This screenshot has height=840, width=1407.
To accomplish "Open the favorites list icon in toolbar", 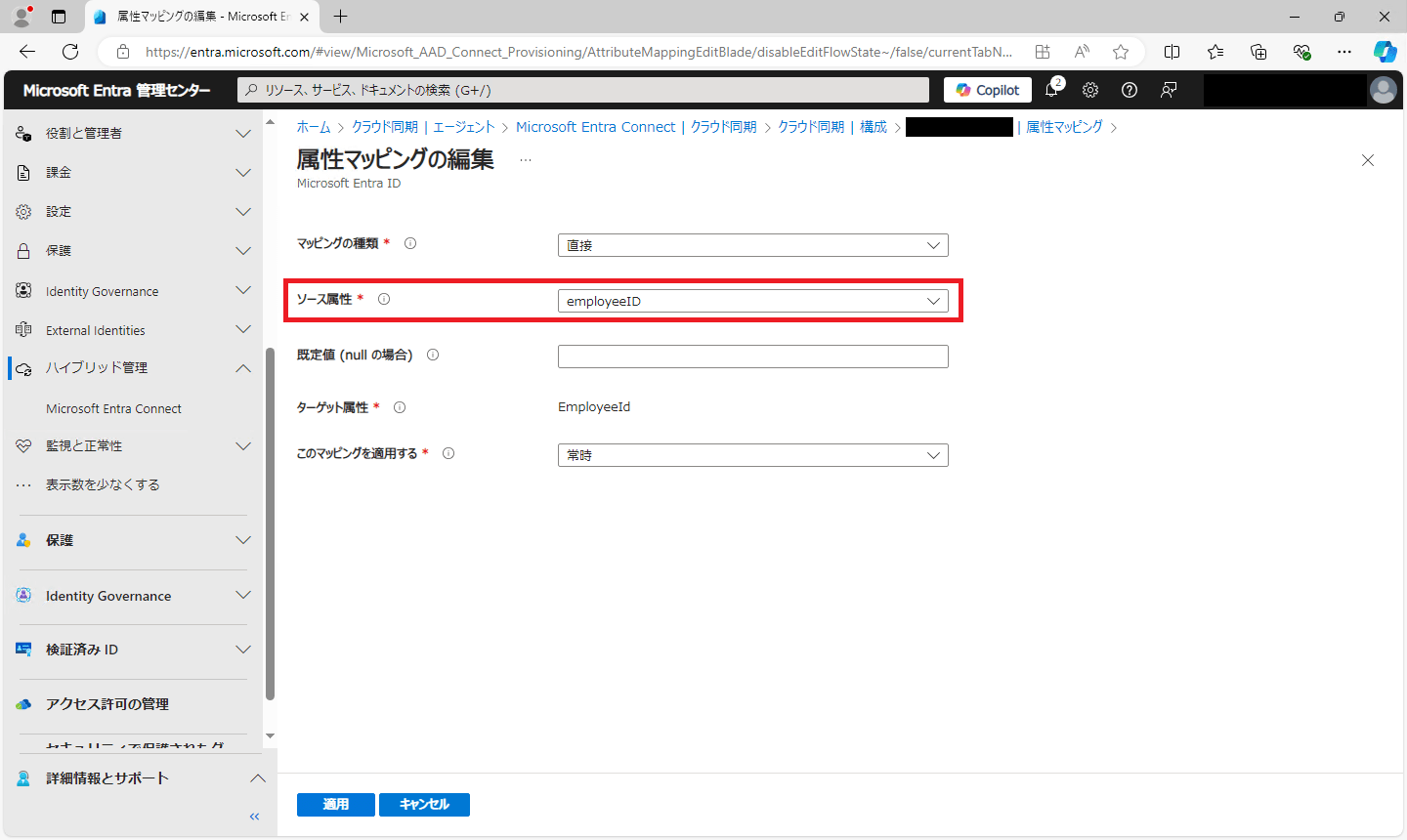I will [1215, 52].
